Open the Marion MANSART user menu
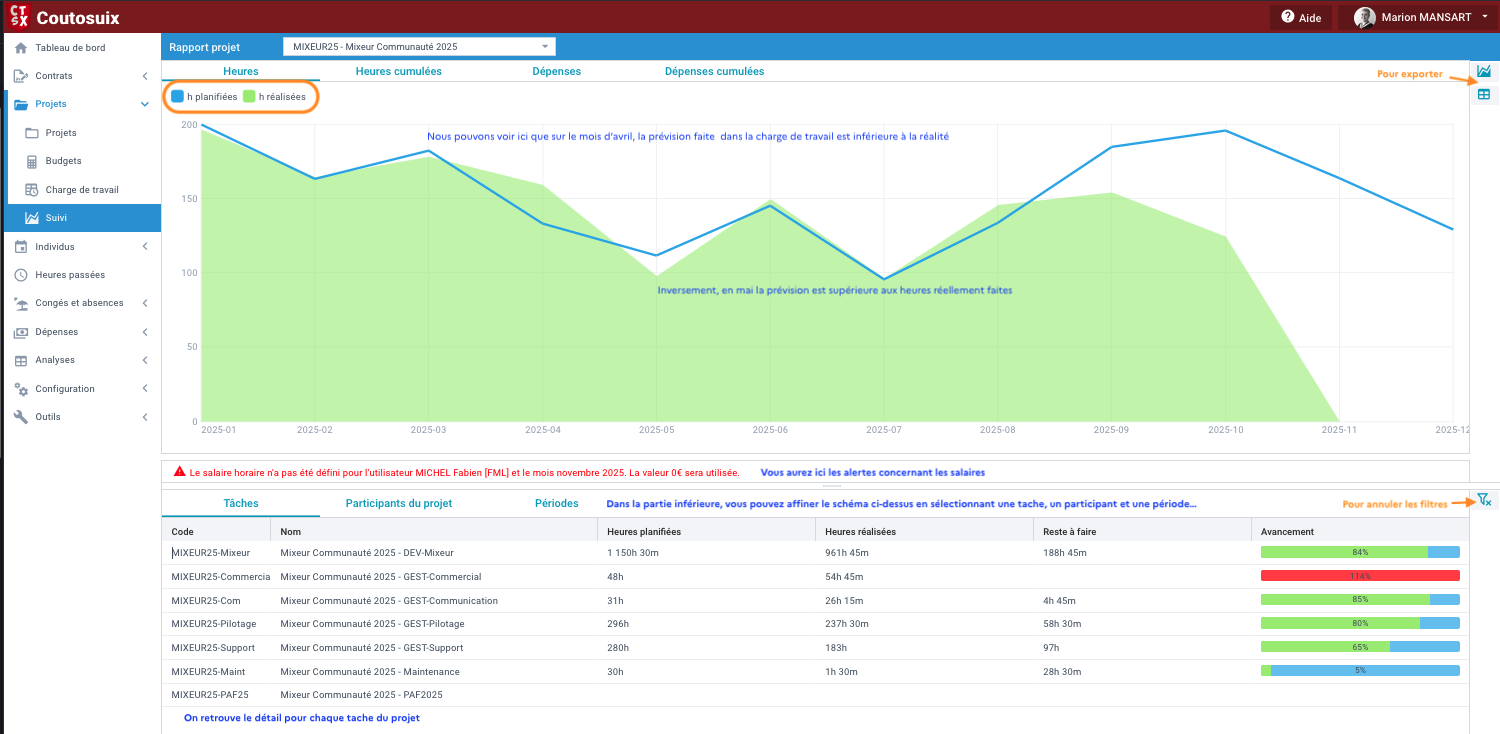The image size is (1500, 734). coord(1420,17)
